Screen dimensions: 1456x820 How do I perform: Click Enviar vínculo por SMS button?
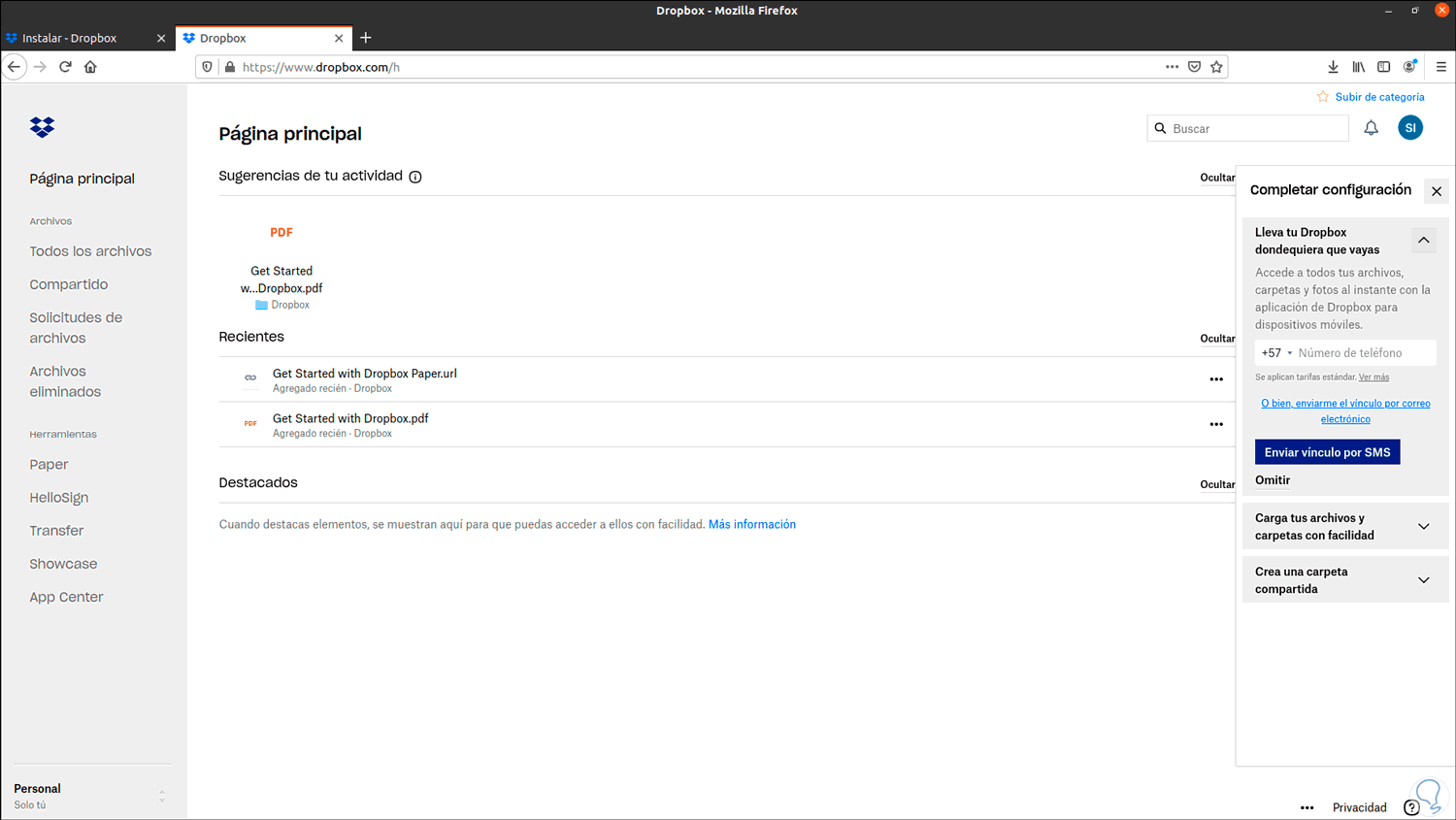tap(1327, 452)
